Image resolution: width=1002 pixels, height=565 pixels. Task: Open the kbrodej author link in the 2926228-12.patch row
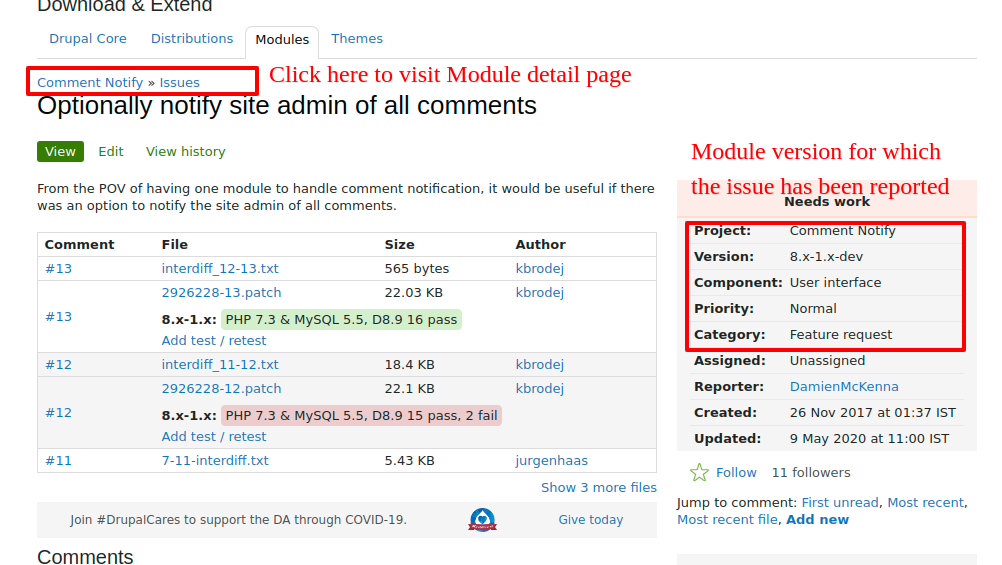click(539, 389)
